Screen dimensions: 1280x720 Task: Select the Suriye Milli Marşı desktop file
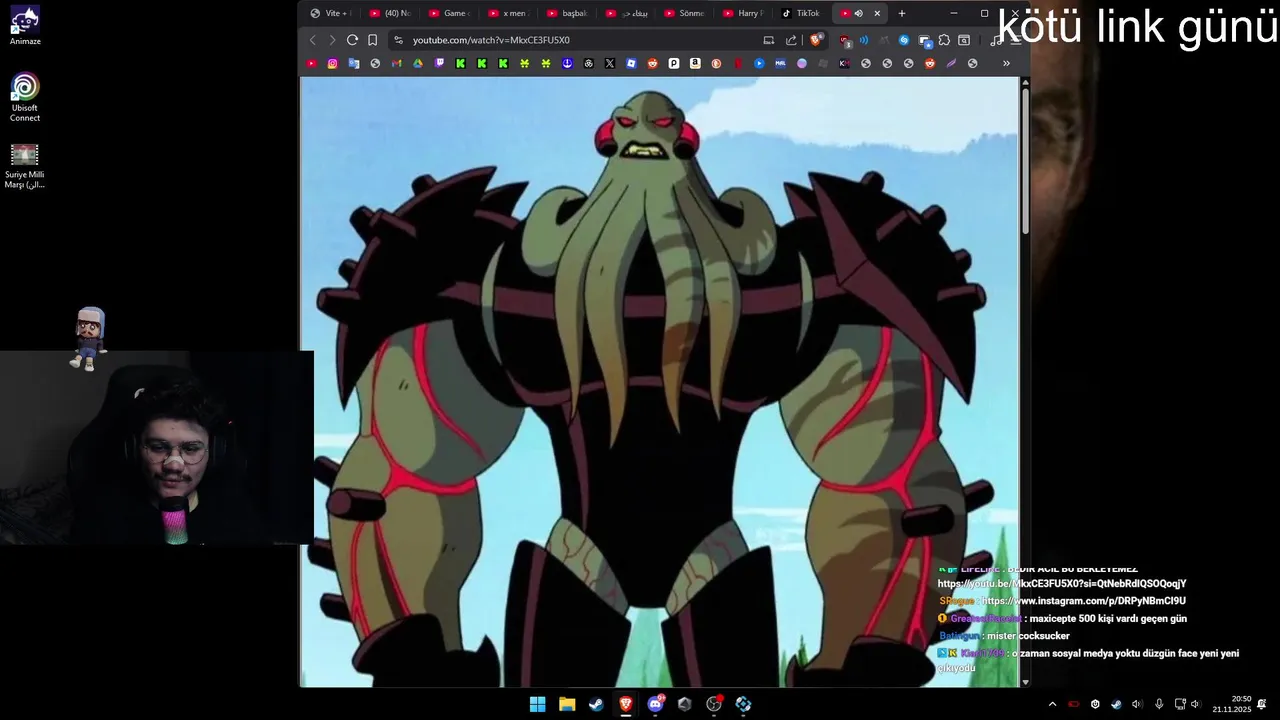point(25,166)
